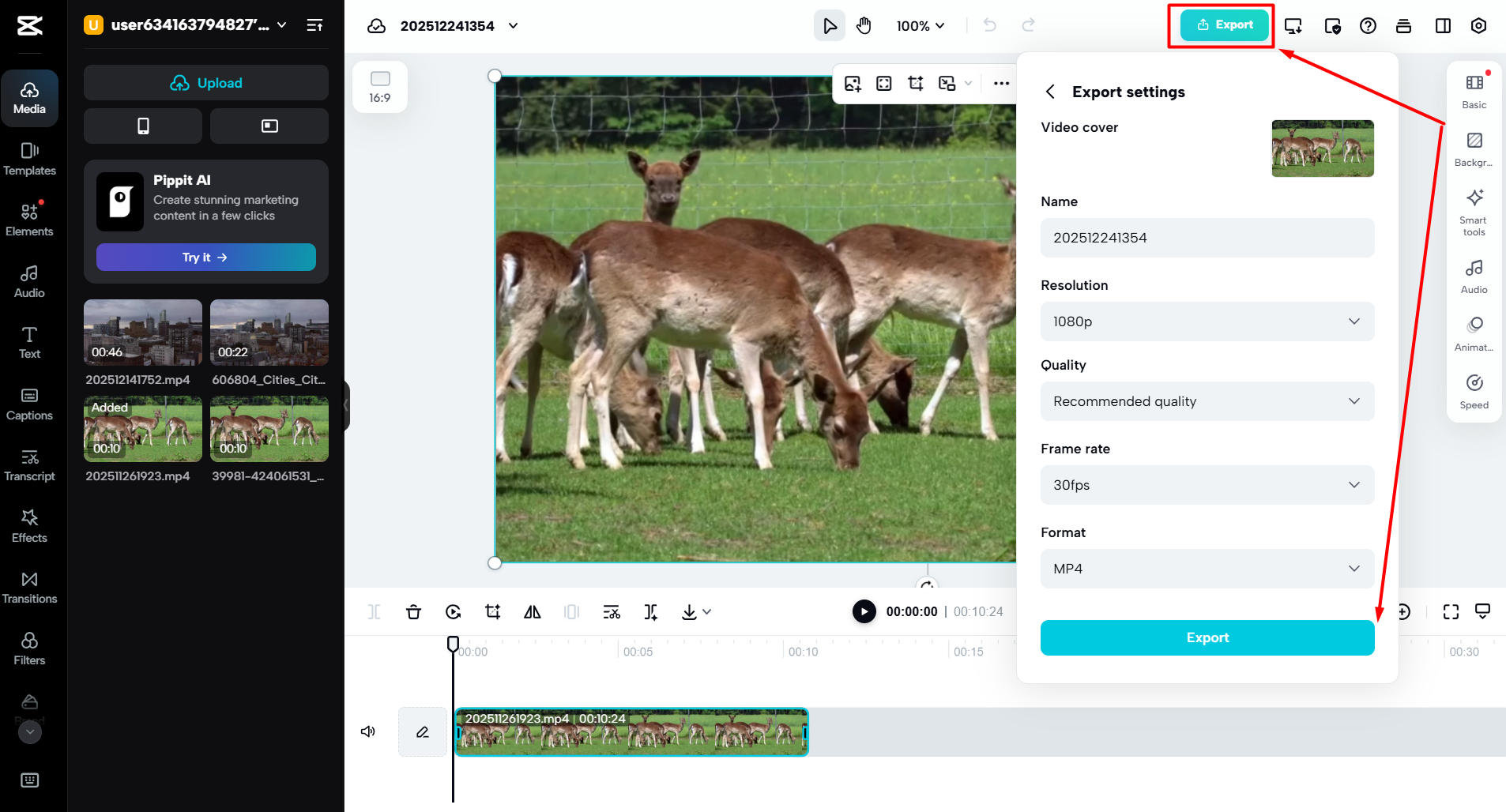The width and height of the screenshot is (1506, 812).
Task: Toggle fullscreen preview mode
Action: [x=1451, y=612]
